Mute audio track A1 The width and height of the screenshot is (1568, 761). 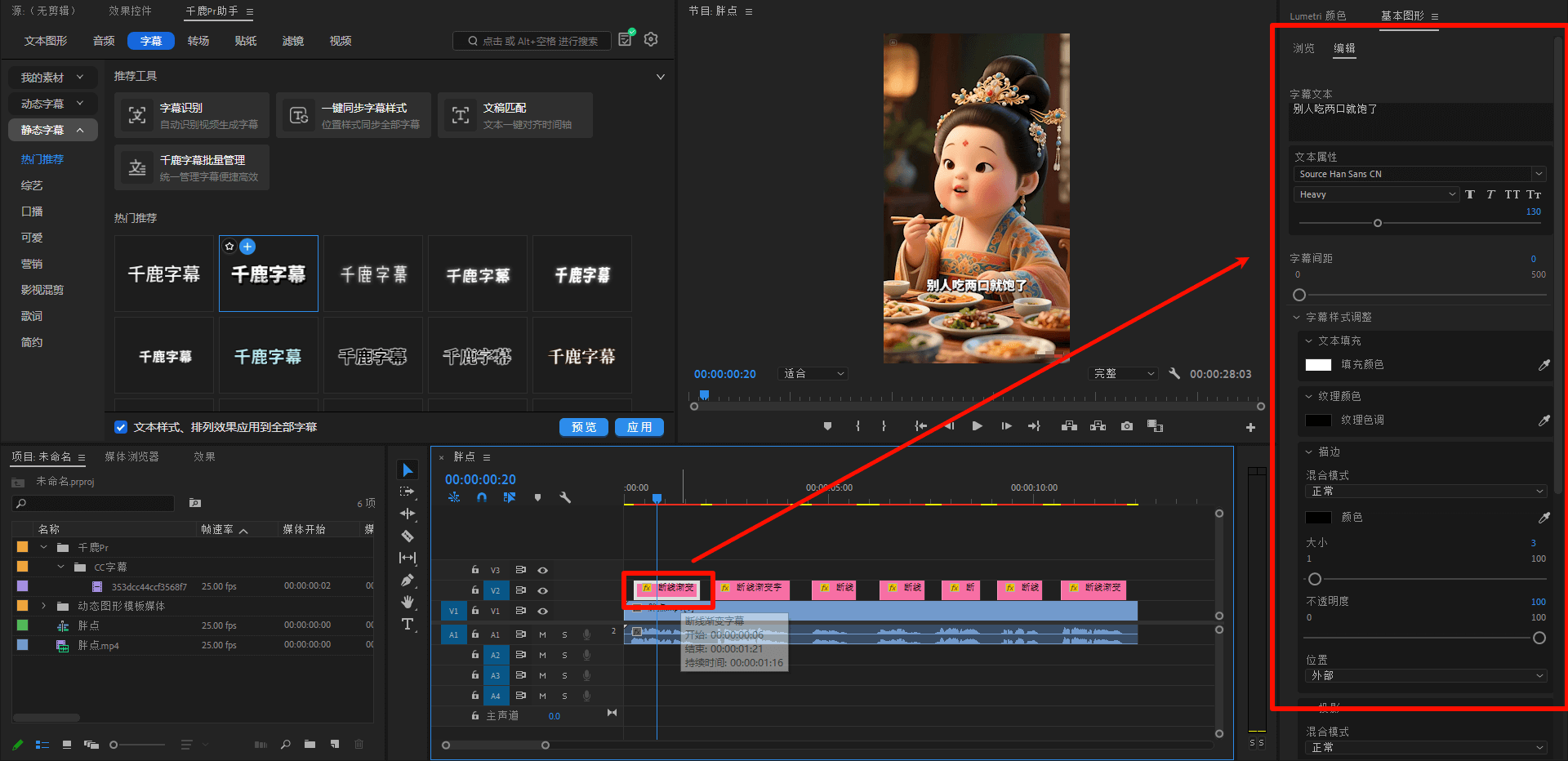[x=542, y=634]
